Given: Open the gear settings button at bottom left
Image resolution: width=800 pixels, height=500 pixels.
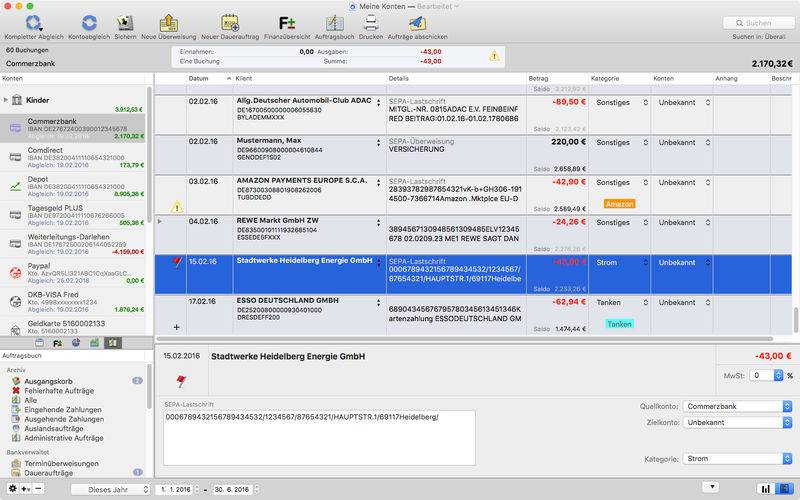Looking at the screenshot, I should pyautogui.click(x=12, y=489).
